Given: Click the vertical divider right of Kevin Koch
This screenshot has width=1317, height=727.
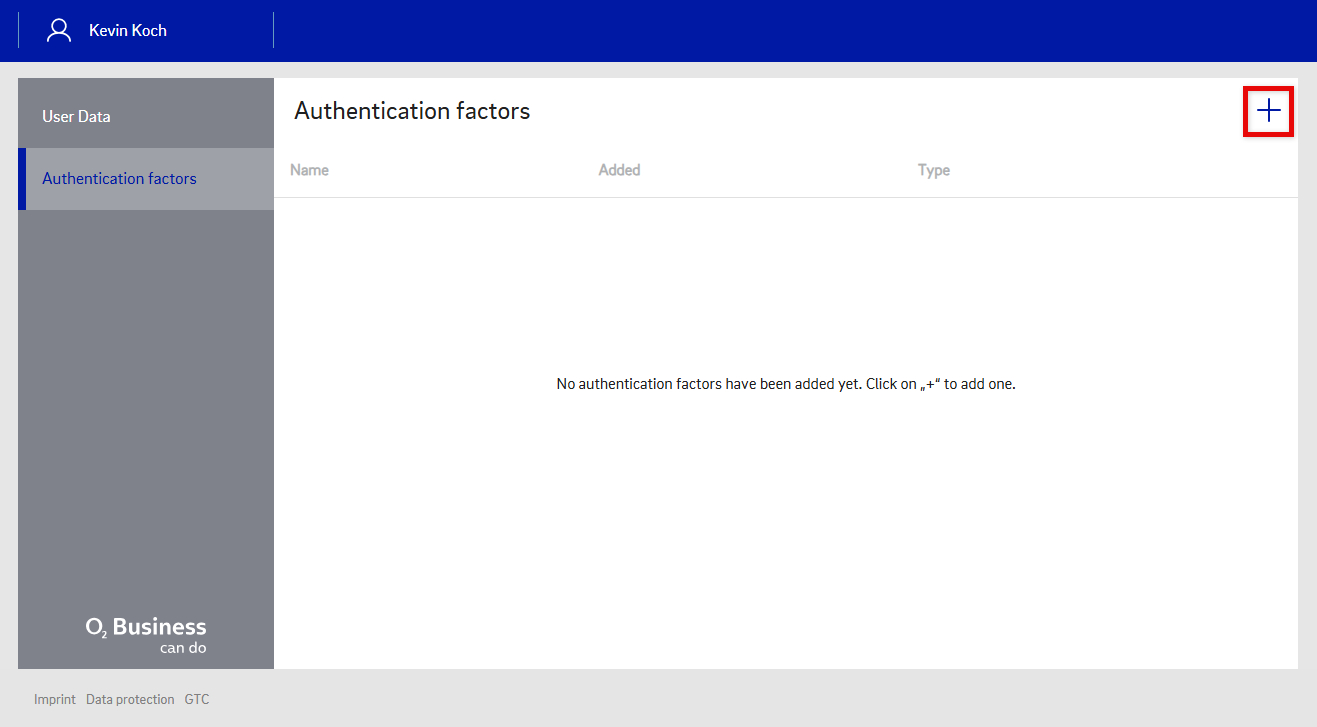Looking at the screenshot, I should [273, 30].
